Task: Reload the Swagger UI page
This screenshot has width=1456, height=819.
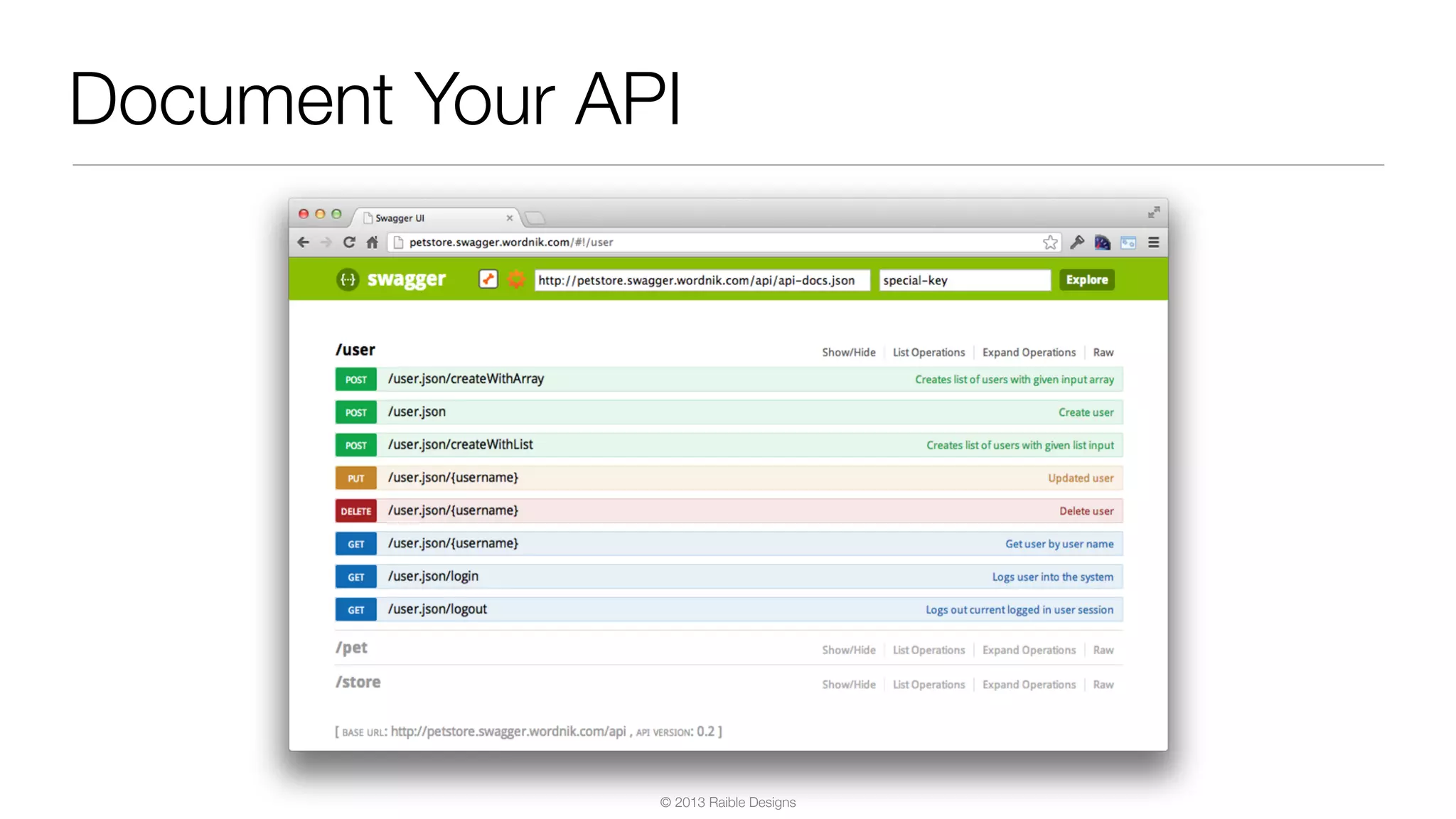Action: (349, 242)
